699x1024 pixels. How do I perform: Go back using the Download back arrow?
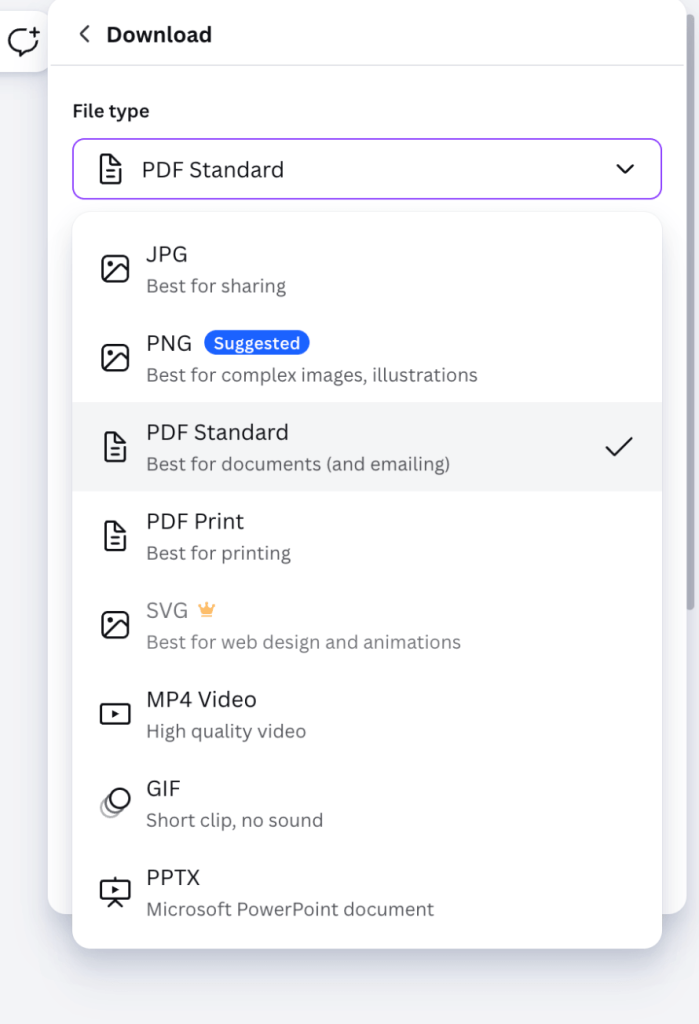(x=84, y=33)
